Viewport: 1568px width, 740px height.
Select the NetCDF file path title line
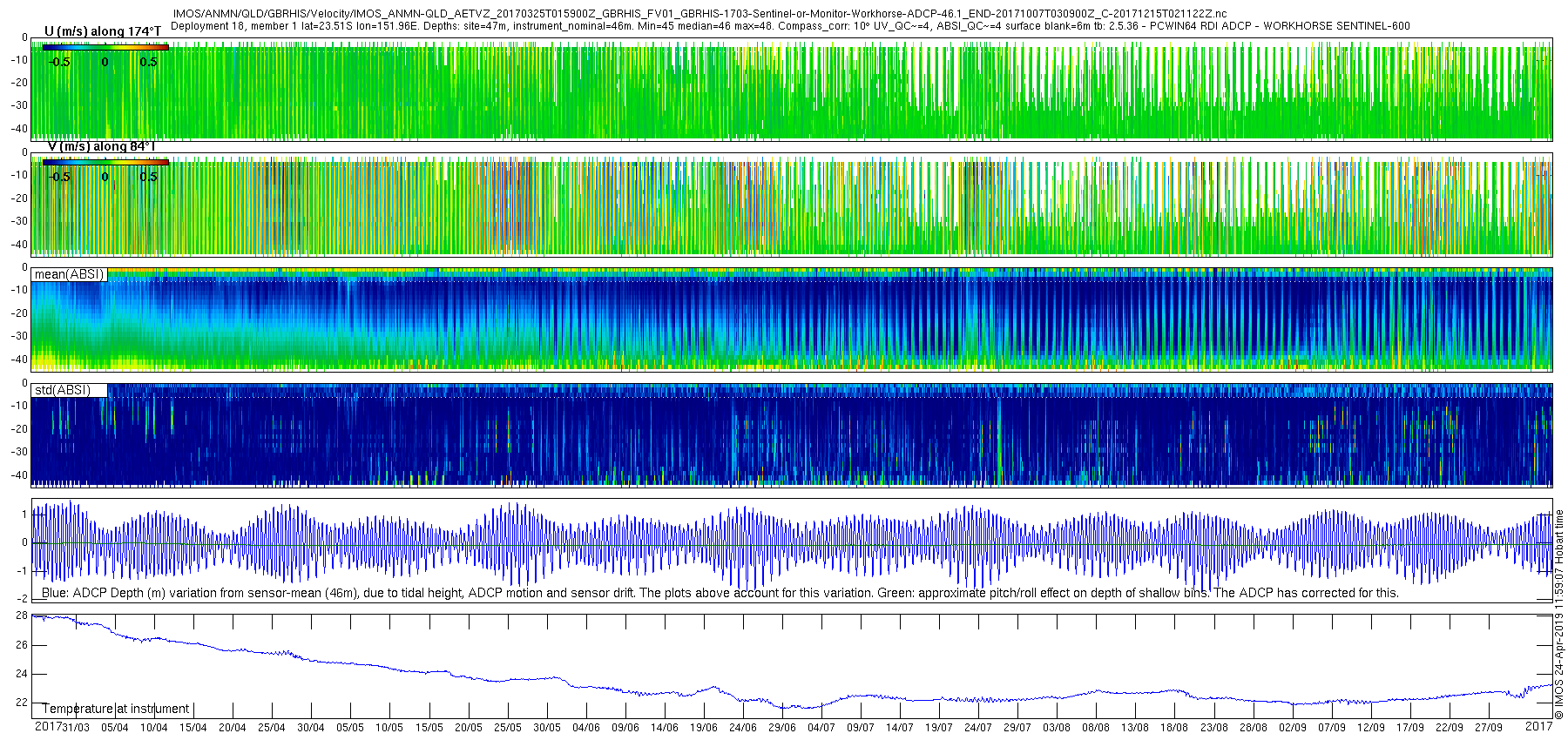click(700, 14)
